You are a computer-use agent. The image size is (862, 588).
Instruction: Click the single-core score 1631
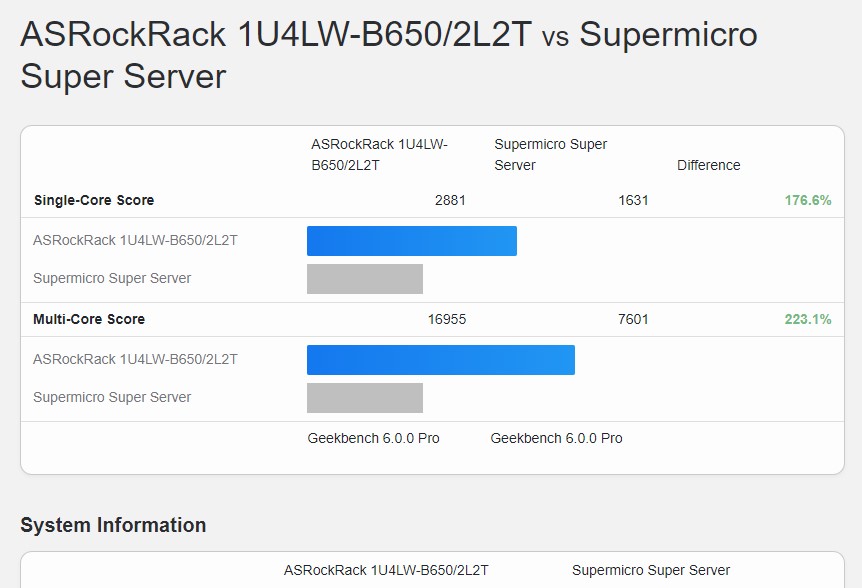(633, 200)
